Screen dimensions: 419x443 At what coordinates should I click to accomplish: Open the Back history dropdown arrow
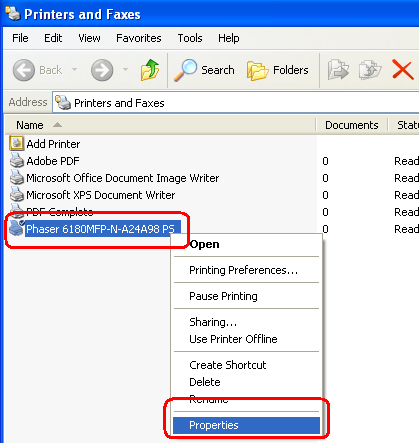point(74,70)
